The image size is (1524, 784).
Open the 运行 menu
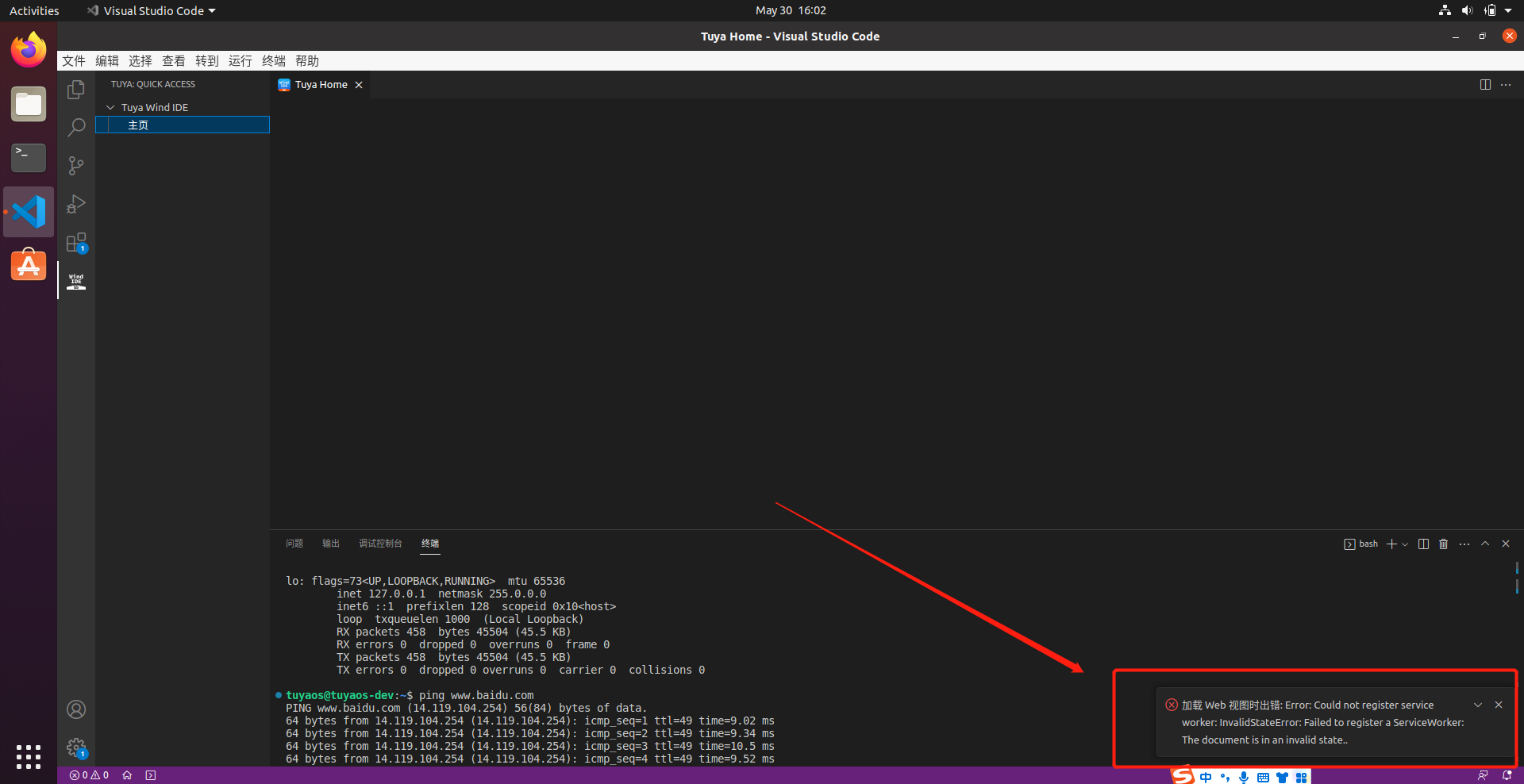(241, 61)
